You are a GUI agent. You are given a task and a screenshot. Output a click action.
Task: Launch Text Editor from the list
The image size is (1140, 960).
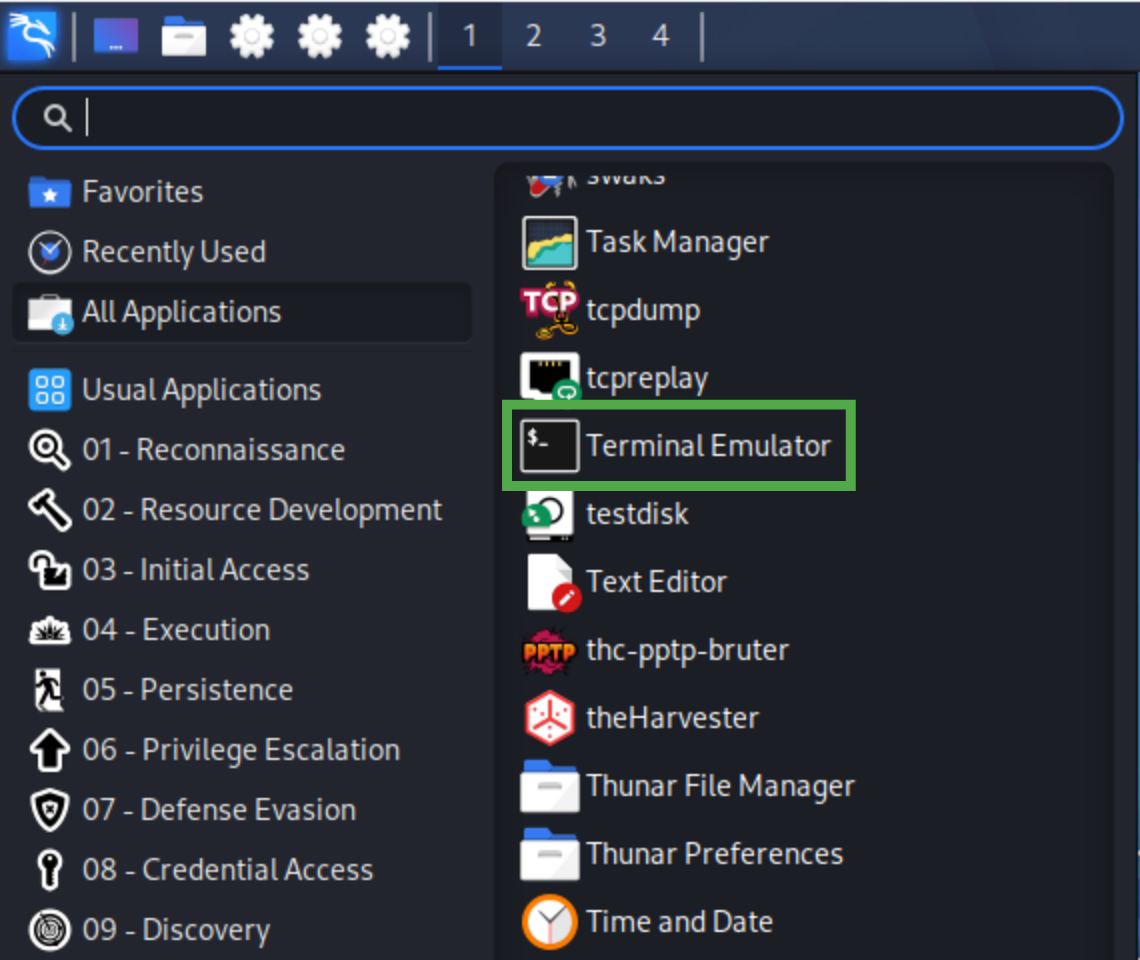pyautogui.click(x=803, y=582)
